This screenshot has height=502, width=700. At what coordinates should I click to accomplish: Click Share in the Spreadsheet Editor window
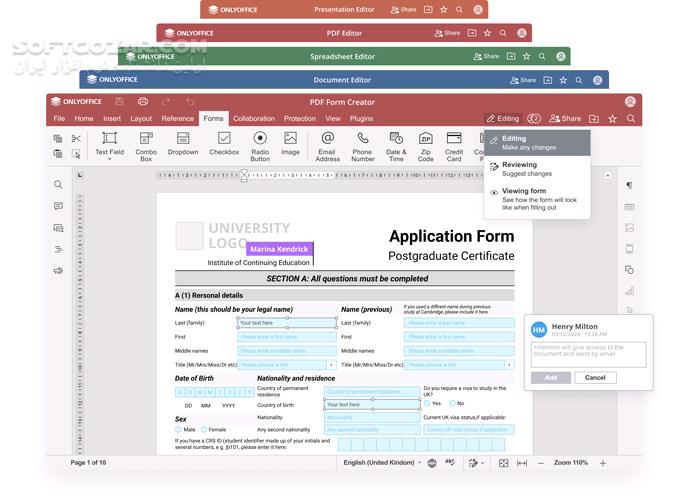point(486,56)
